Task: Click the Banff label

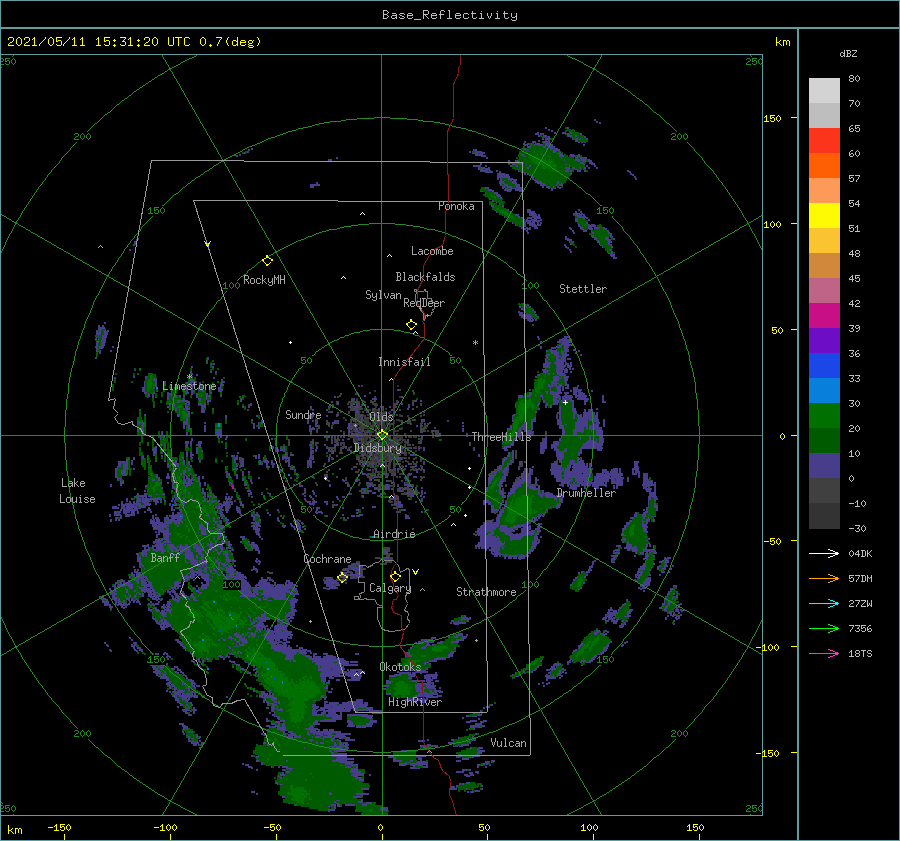Action: tap(165, 557)
